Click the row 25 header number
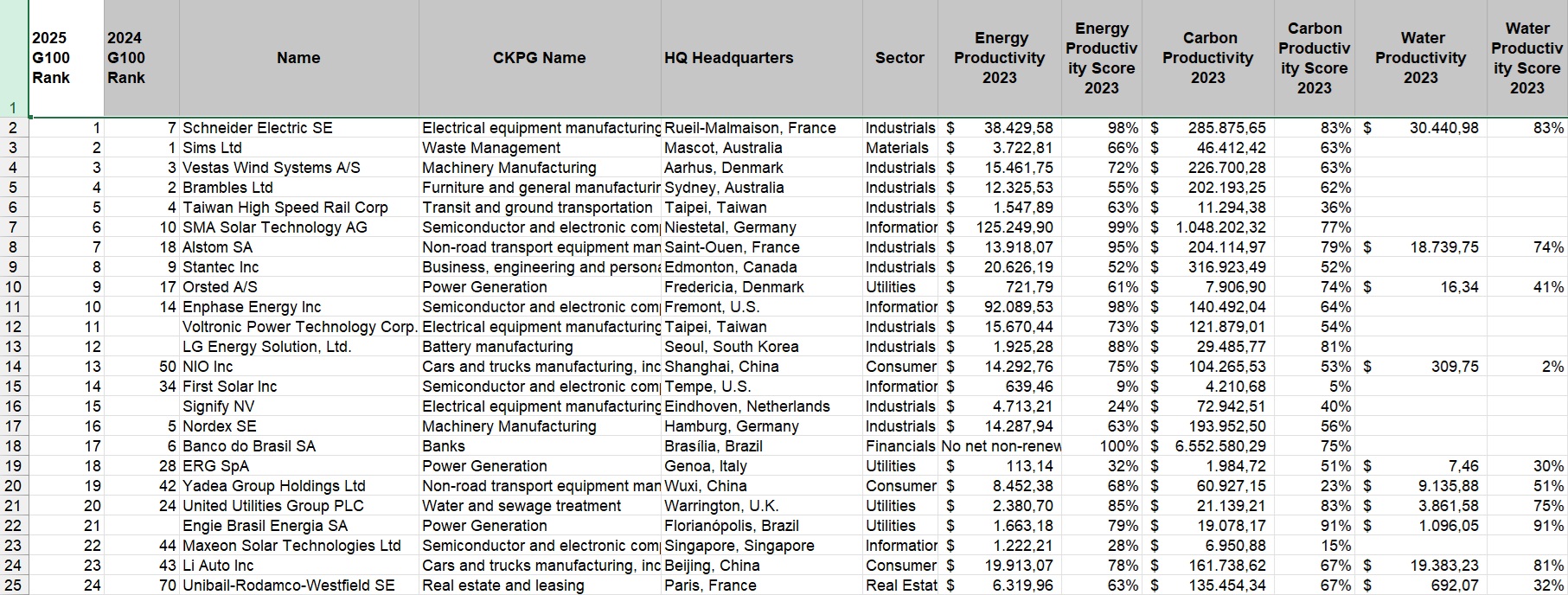 (14, 585)
